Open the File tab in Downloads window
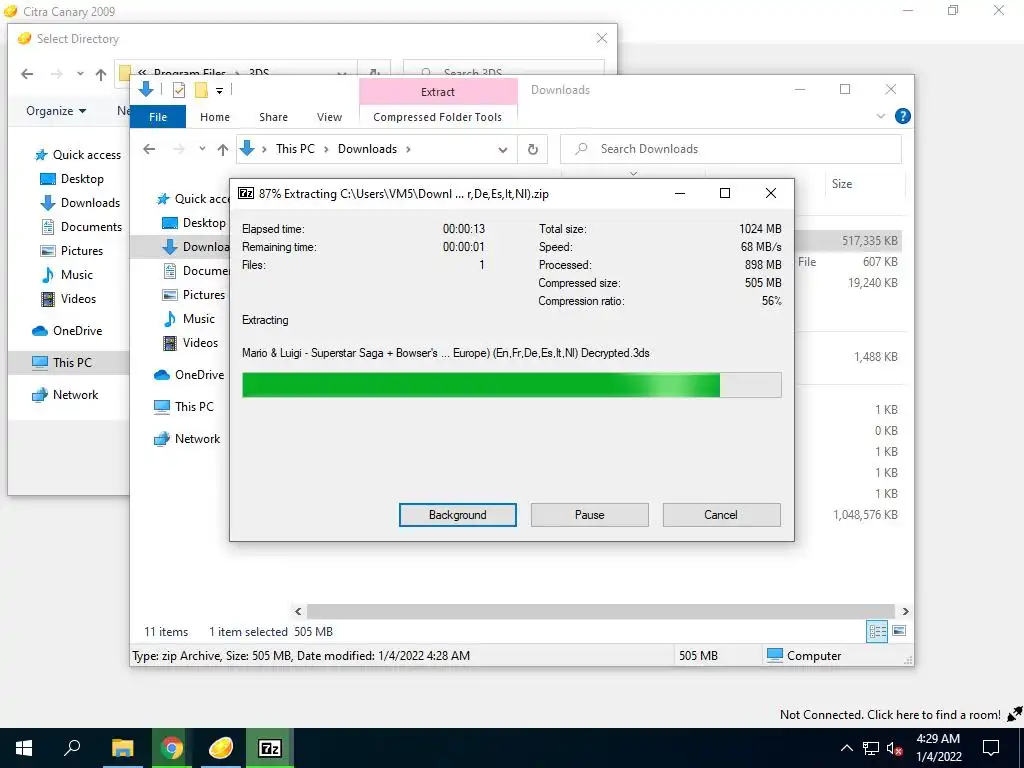Screen dimensions: 1024x768 coord(158,117)
